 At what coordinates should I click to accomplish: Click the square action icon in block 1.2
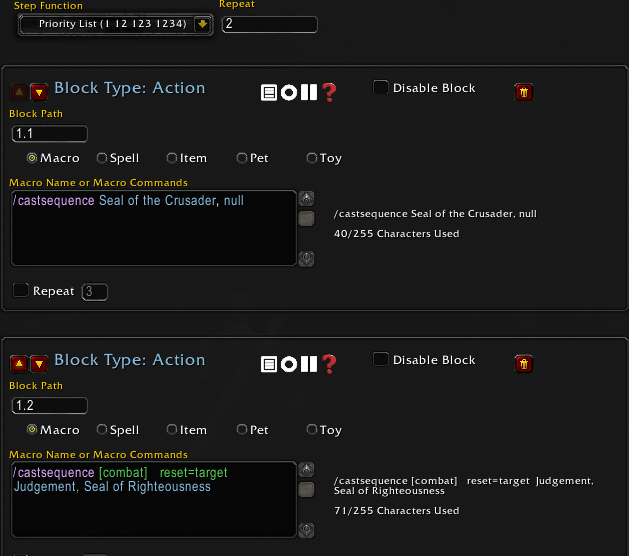click(x=268, y=364)
